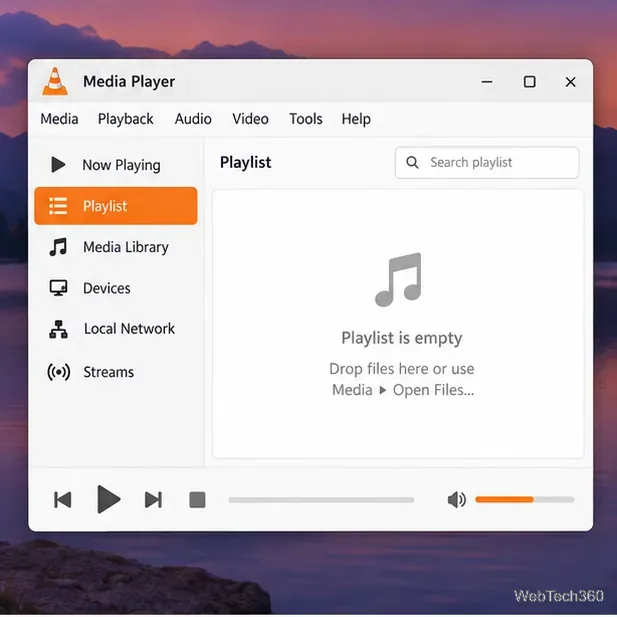Click the playback seek bar
Viewport: 617px width, 617px height.
(x=321, y=500)
